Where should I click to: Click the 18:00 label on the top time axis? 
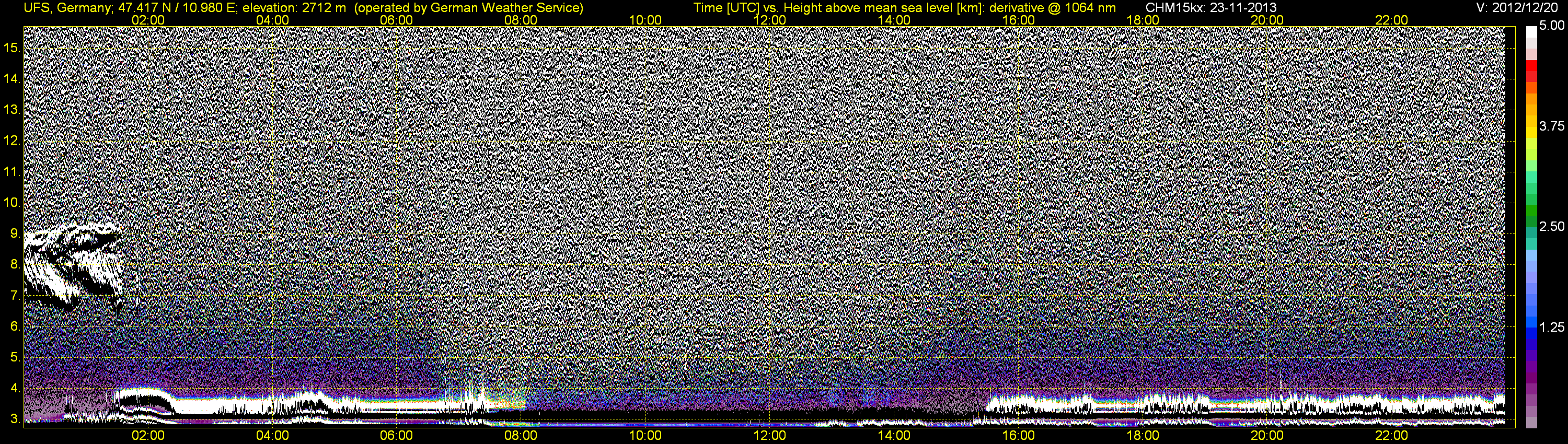[x=1143, y=20]
